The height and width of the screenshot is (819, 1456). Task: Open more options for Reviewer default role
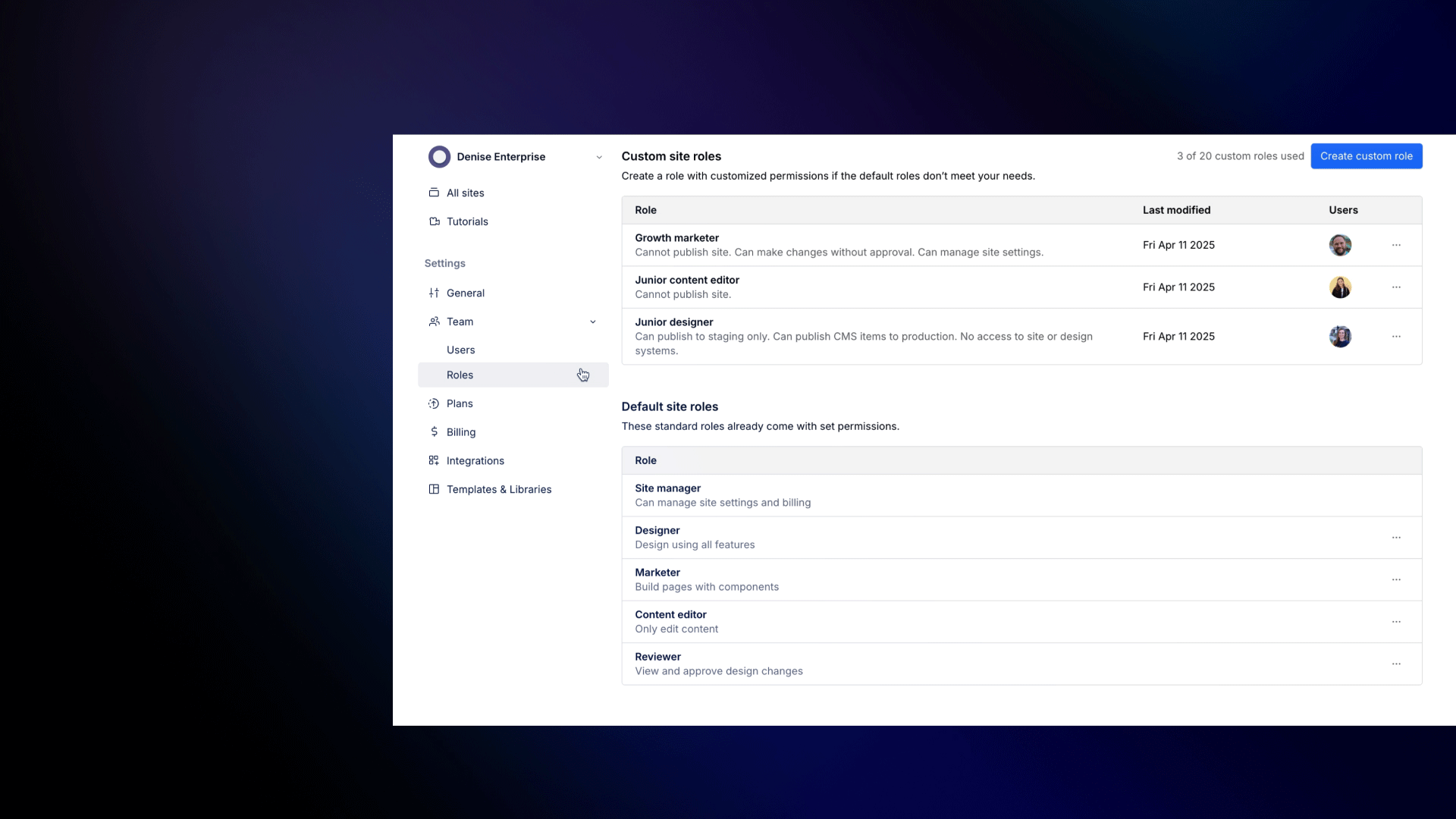click(1396, 664)
